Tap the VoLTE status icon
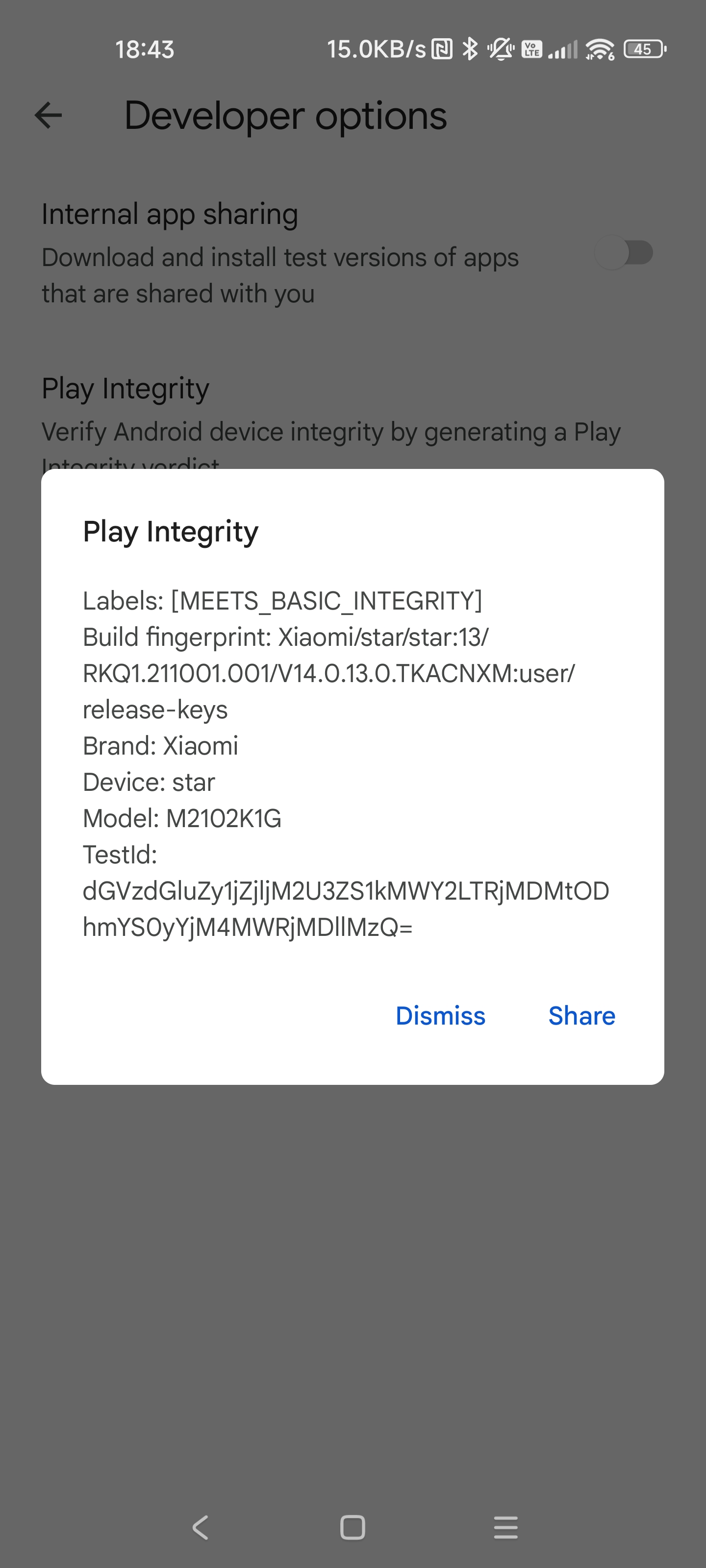Viewport: 706px width, 1568px height. [532, 49]
